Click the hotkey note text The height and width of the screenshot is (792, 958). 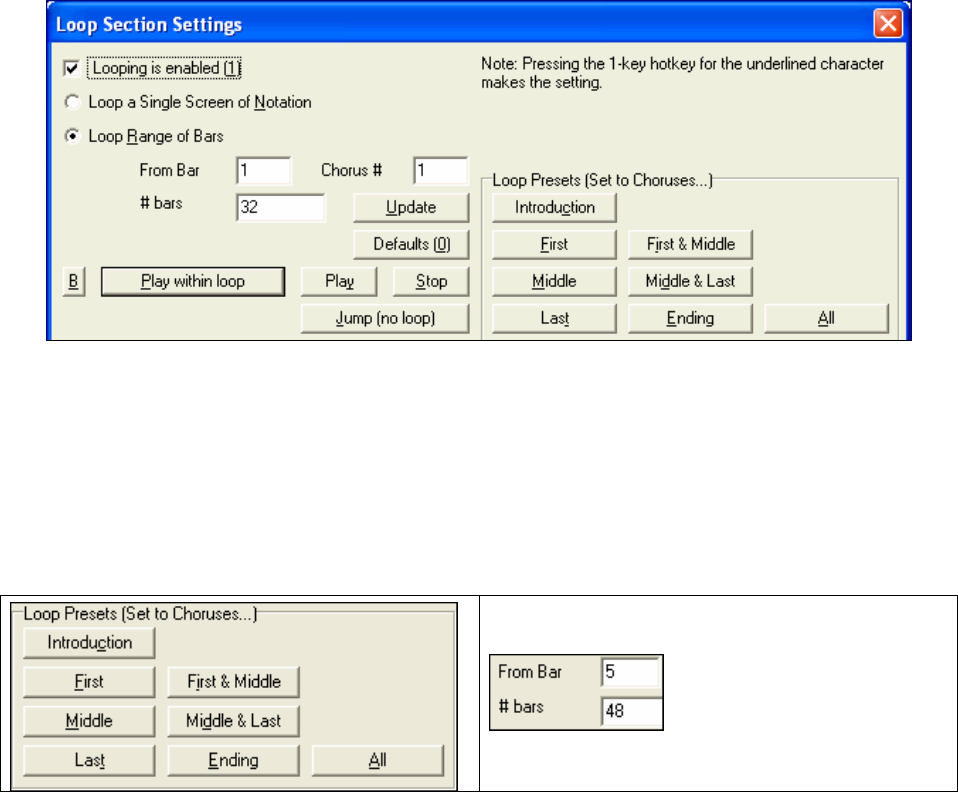tap(682, 73)
